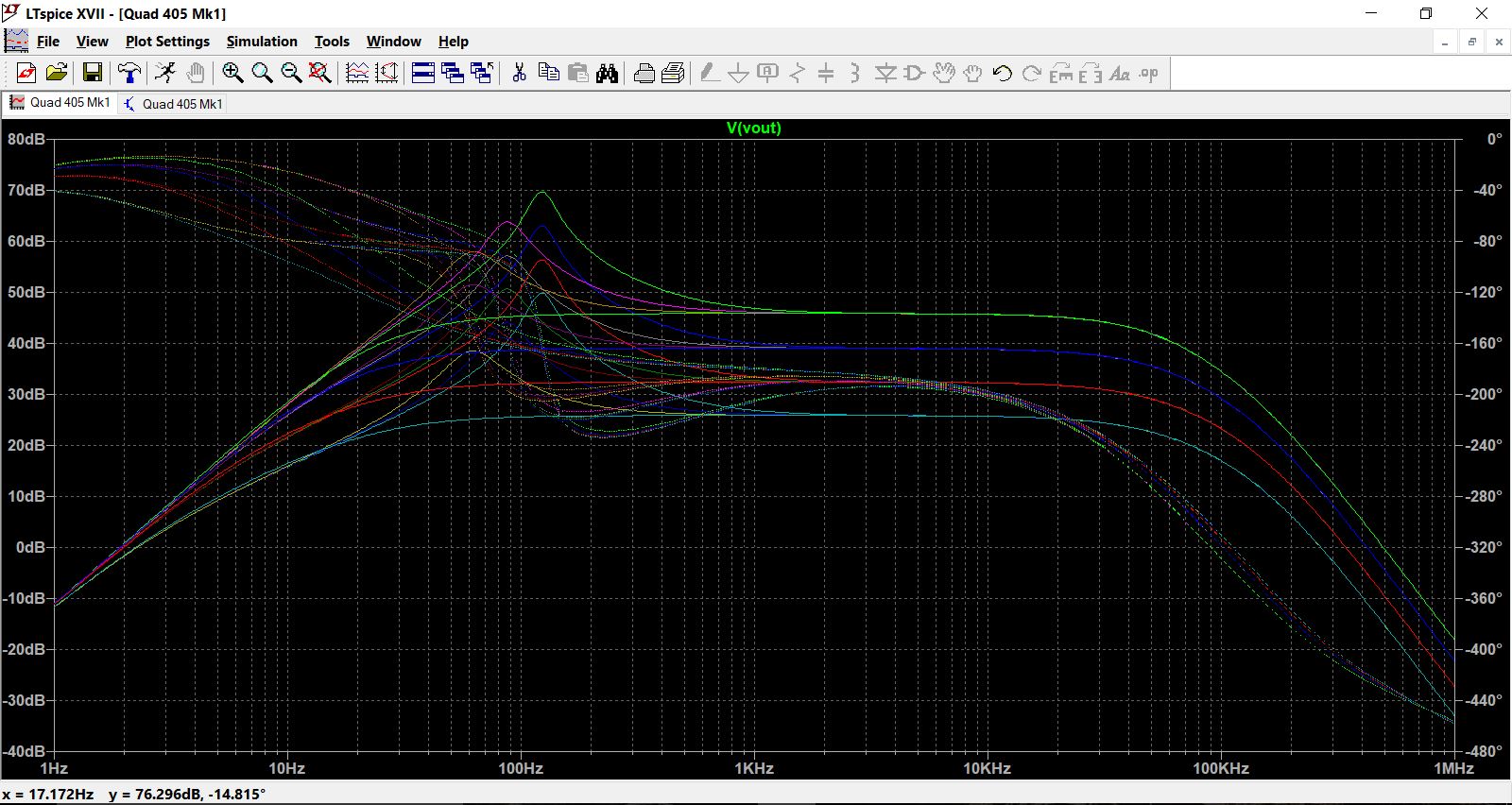1512x805 pixels.
Task: Zoom in with the plus magnifier
Action: coord(232,73)
